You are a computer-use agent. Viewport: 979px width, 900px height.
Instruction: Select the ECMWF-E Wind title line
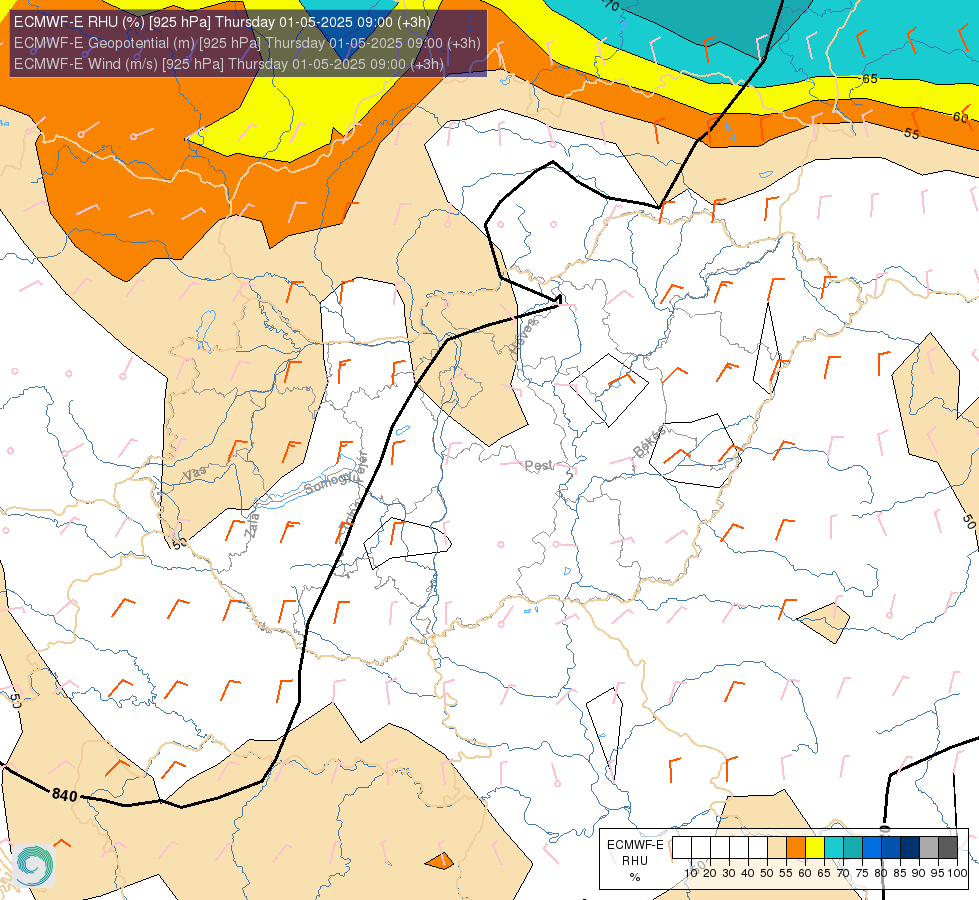click(x=229, y=64)
